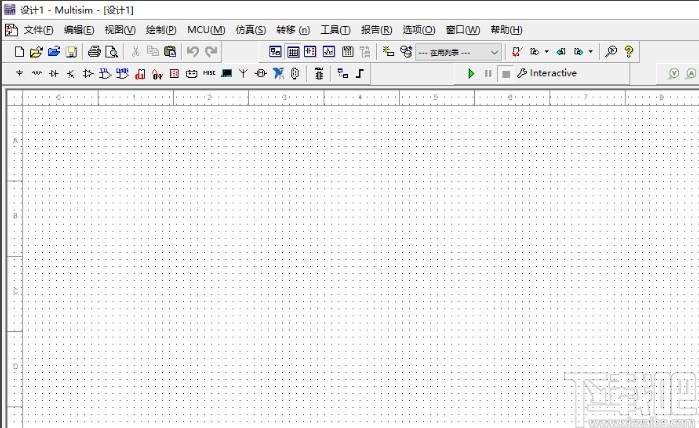
Task: Click the Cut scissors icon
Action: click(x=135, y=52)
